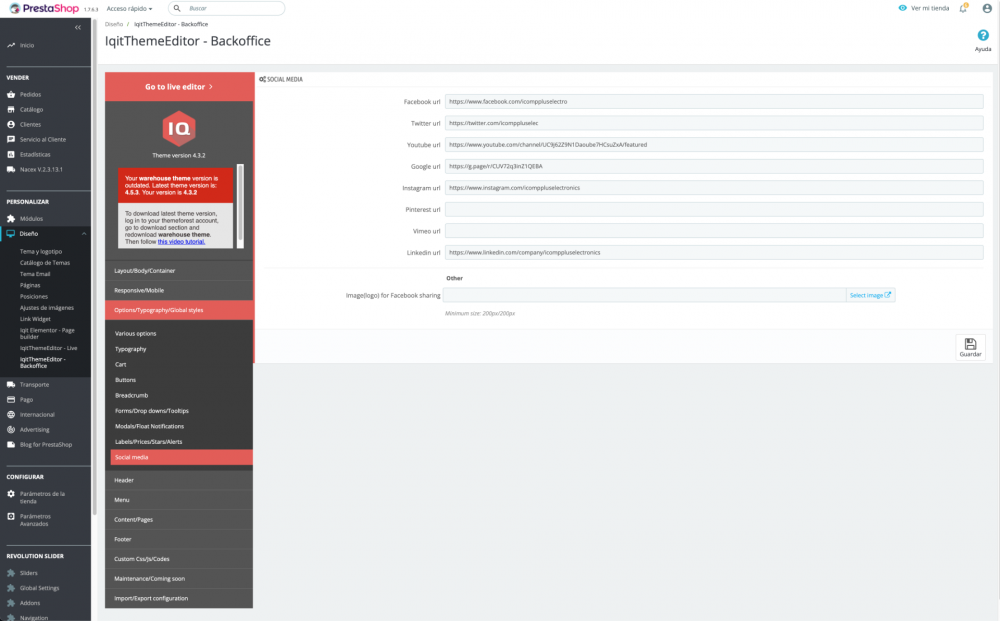Expand the Layout/Body/Container section

[179, 271]
